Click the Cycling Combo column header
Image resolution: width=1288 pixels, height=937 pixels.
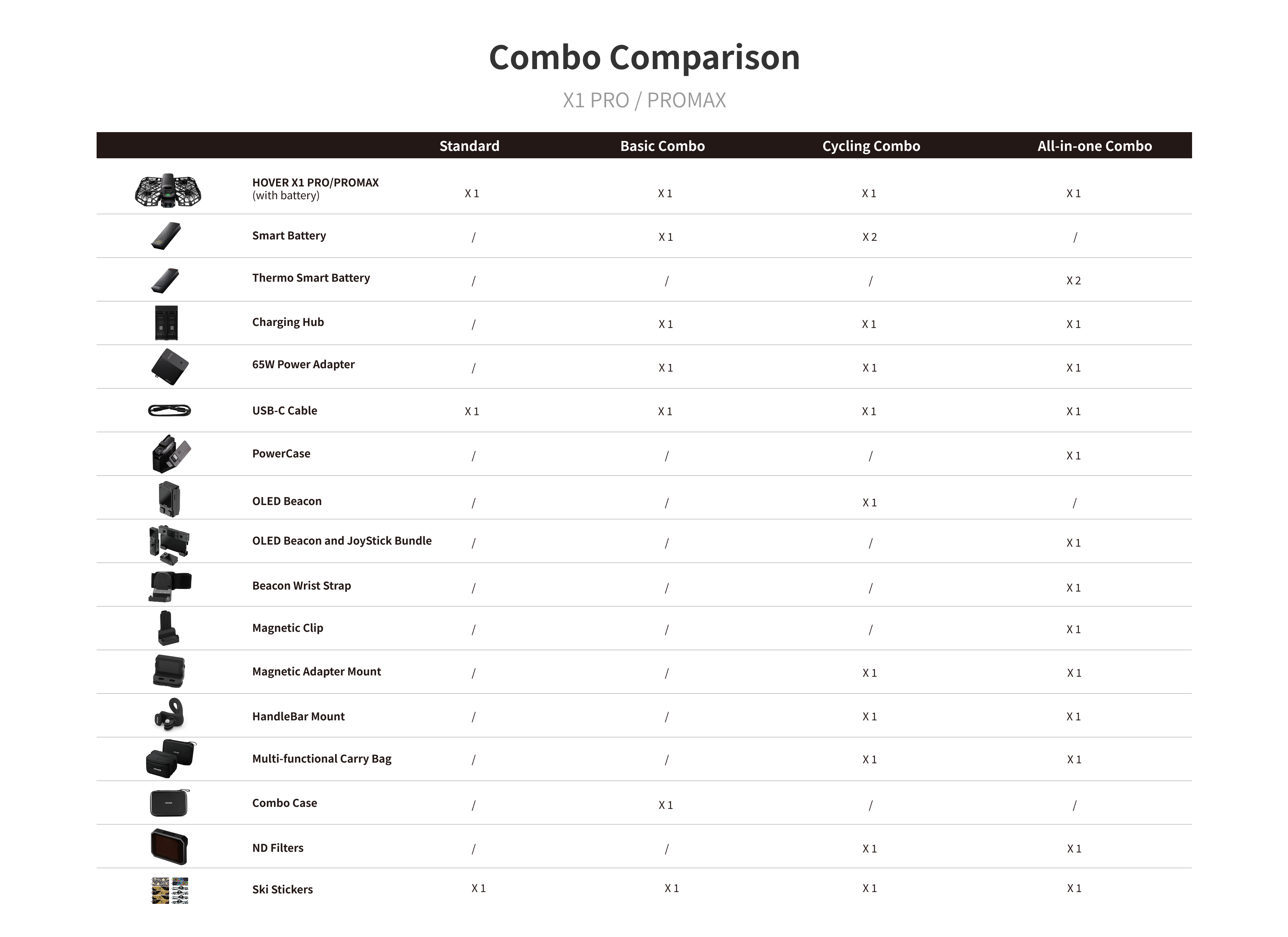click(871, 146)
